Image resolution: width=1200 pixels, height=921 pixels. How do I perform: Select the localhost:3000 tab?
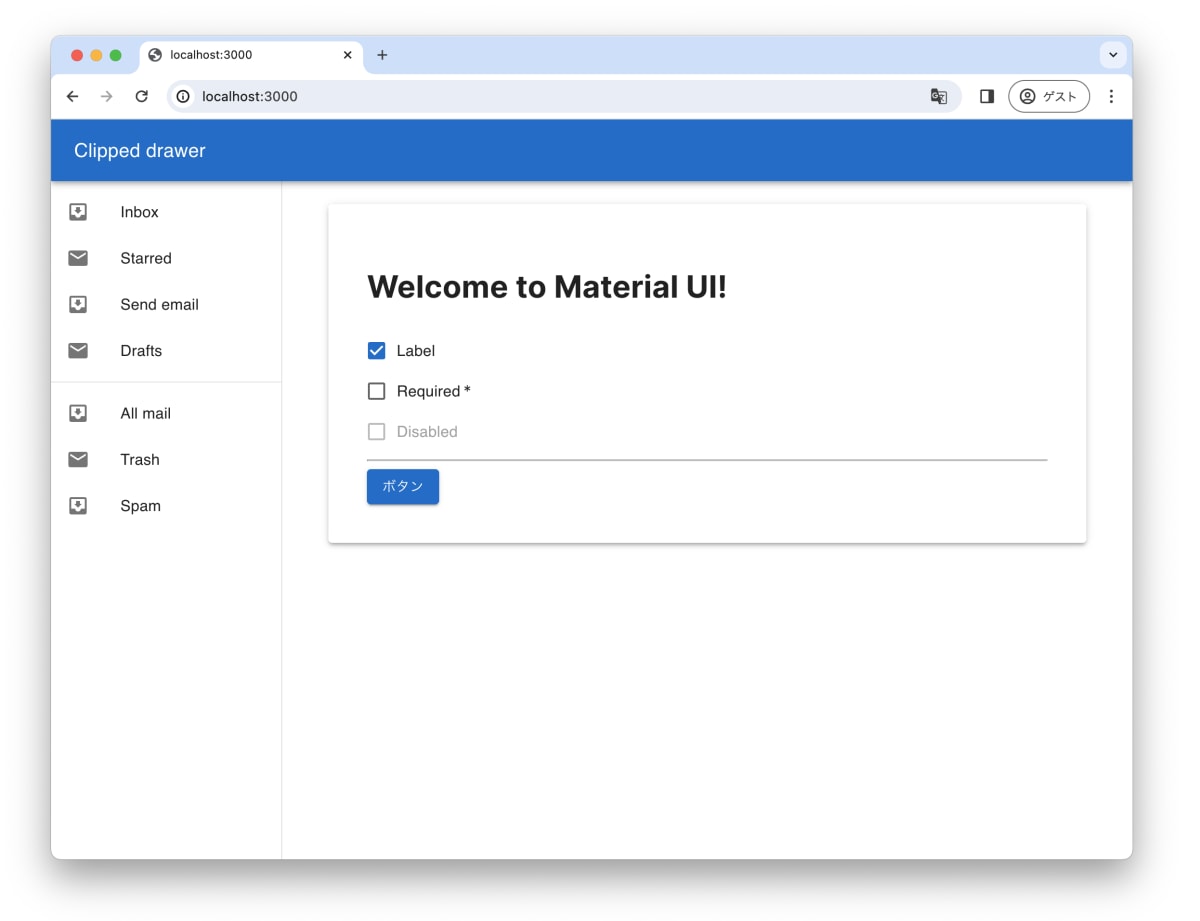point(250,56)
